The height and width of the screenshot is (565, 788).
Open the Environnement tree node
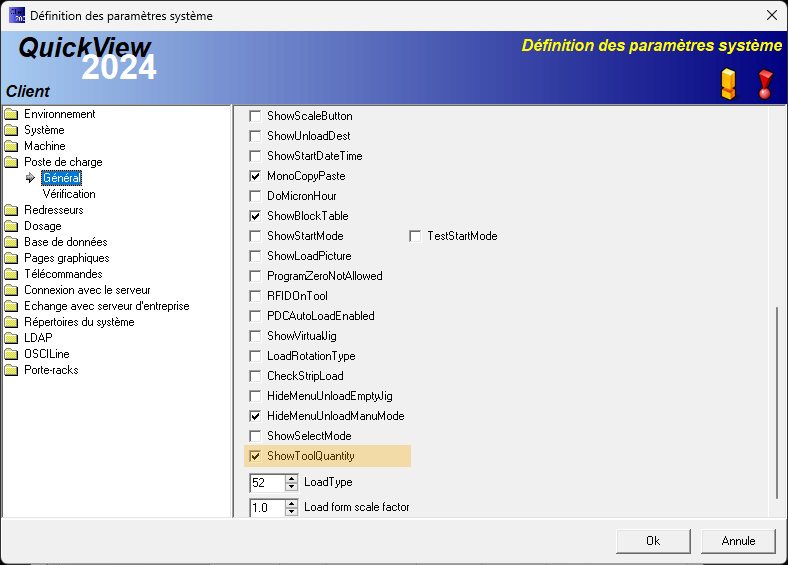pyautogui.click(x=59, y=114)
